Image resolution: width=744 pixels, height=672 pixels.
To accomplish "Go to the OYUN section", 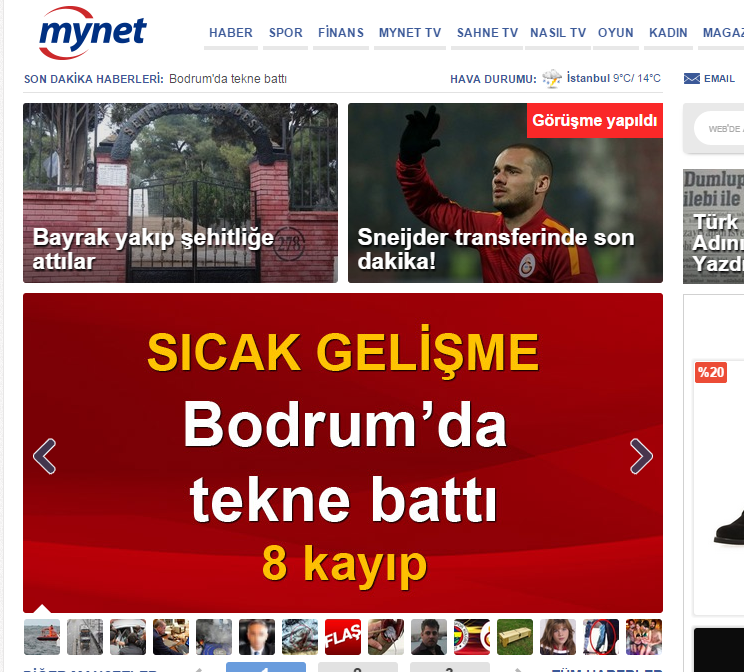I will [615, 33].
